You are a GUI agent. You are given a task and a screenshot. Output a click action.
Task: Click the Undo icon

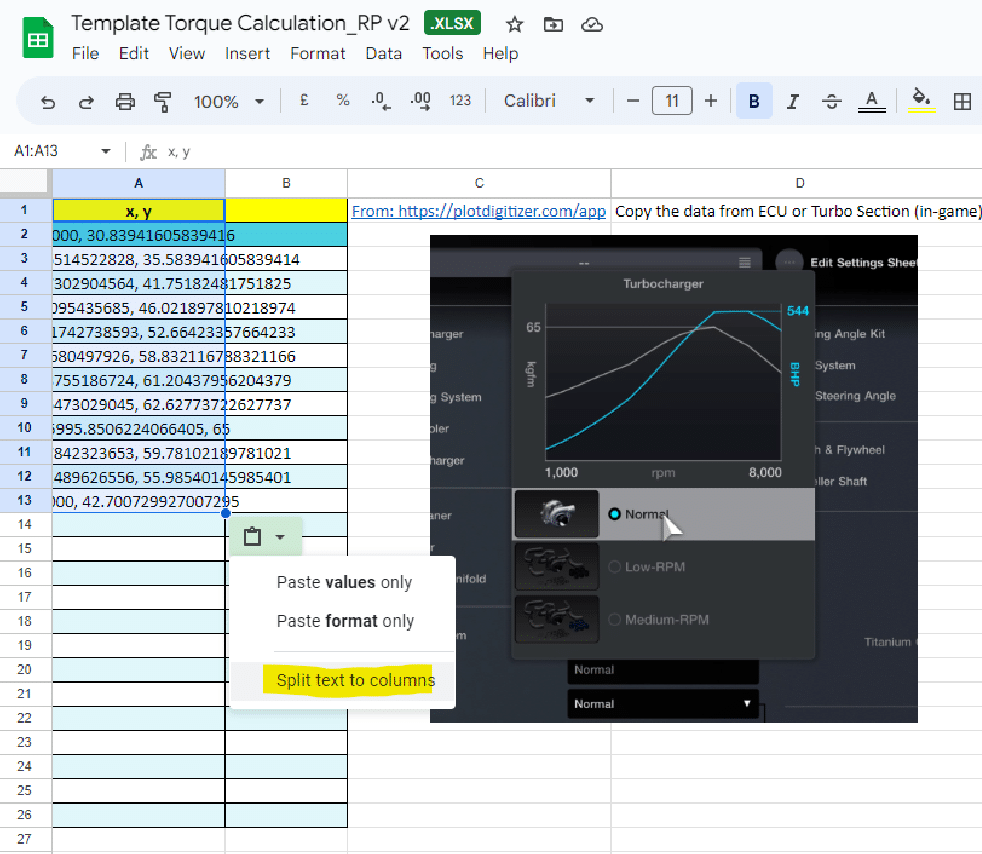(49, 101)
